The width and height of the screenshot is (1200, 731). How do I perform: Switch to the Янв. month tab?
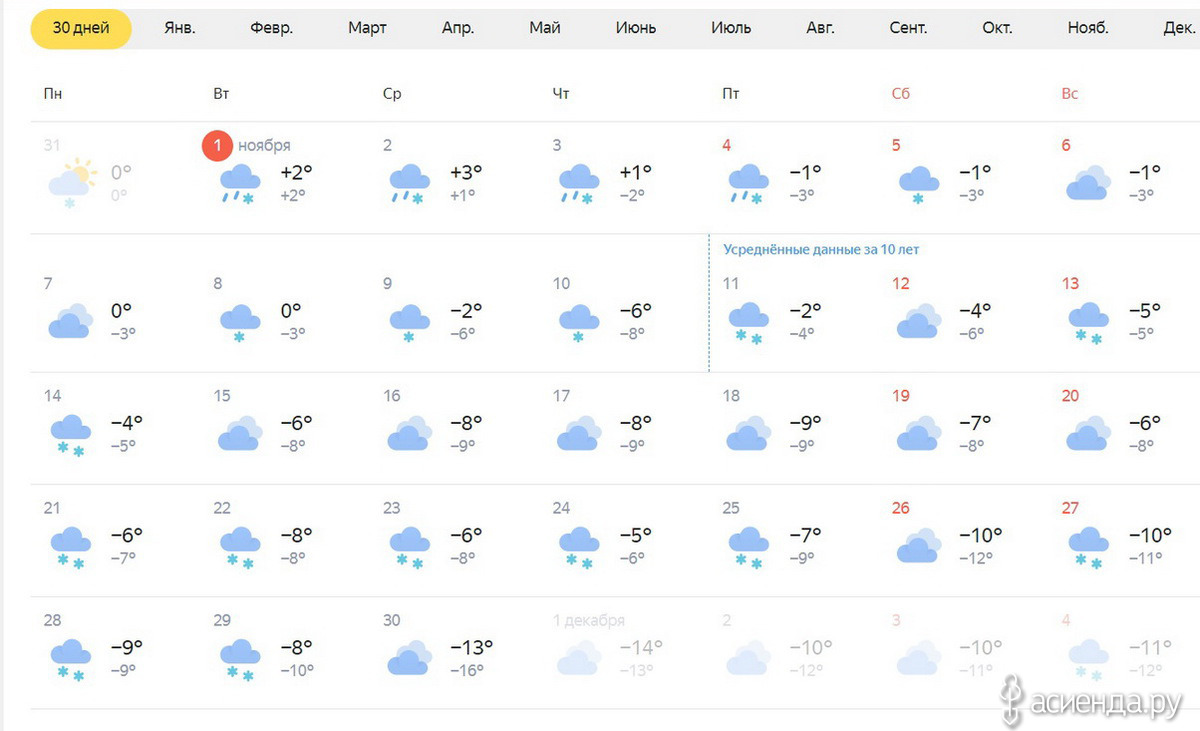pos(180,28)
